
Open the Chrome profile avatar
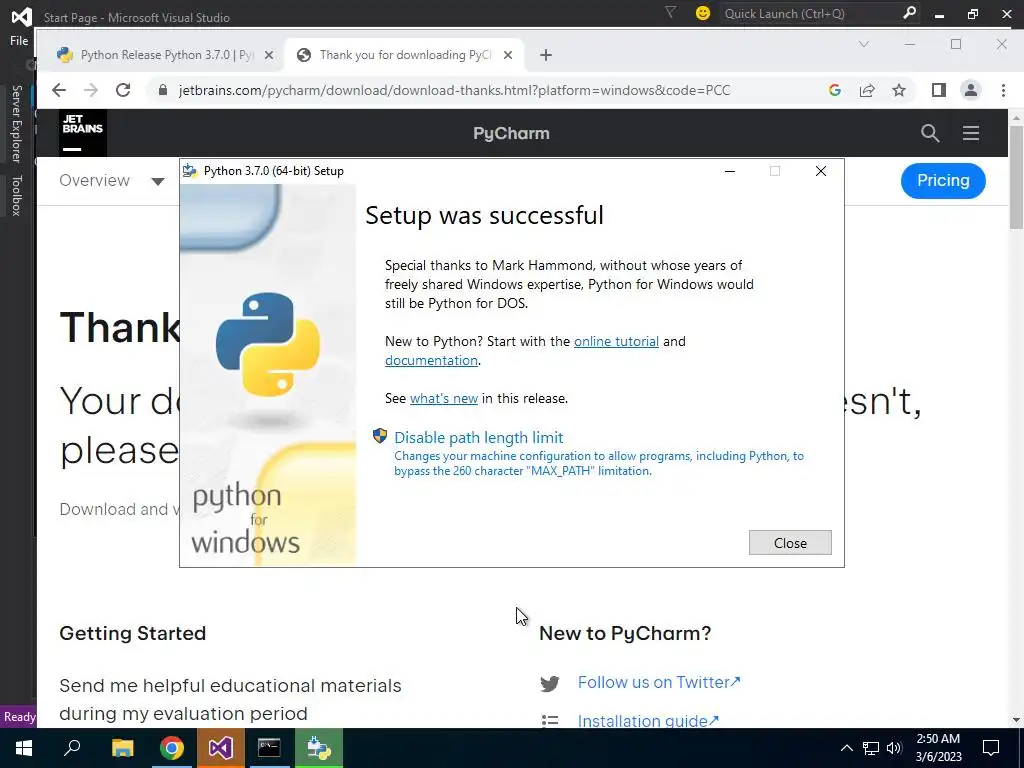(970, 90)
